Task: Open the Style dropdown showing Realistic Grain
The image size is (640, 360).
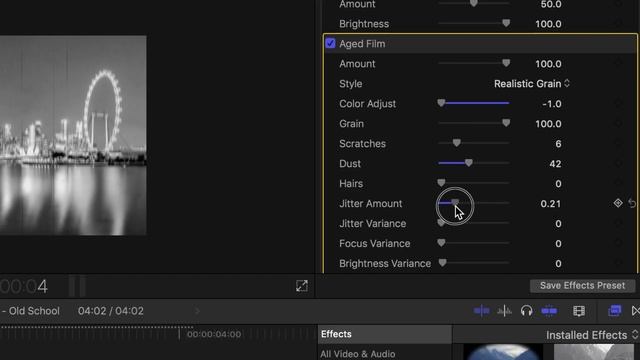Action: tap(531, 84)
